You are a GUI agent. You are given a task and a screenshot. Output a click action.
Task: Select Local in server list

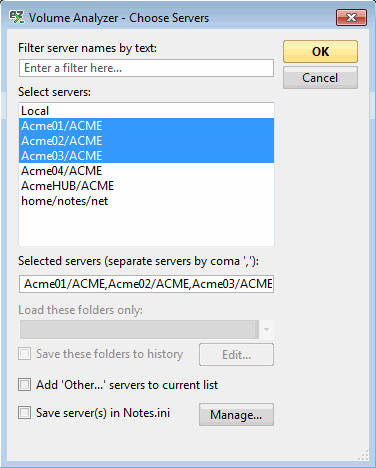146,111
